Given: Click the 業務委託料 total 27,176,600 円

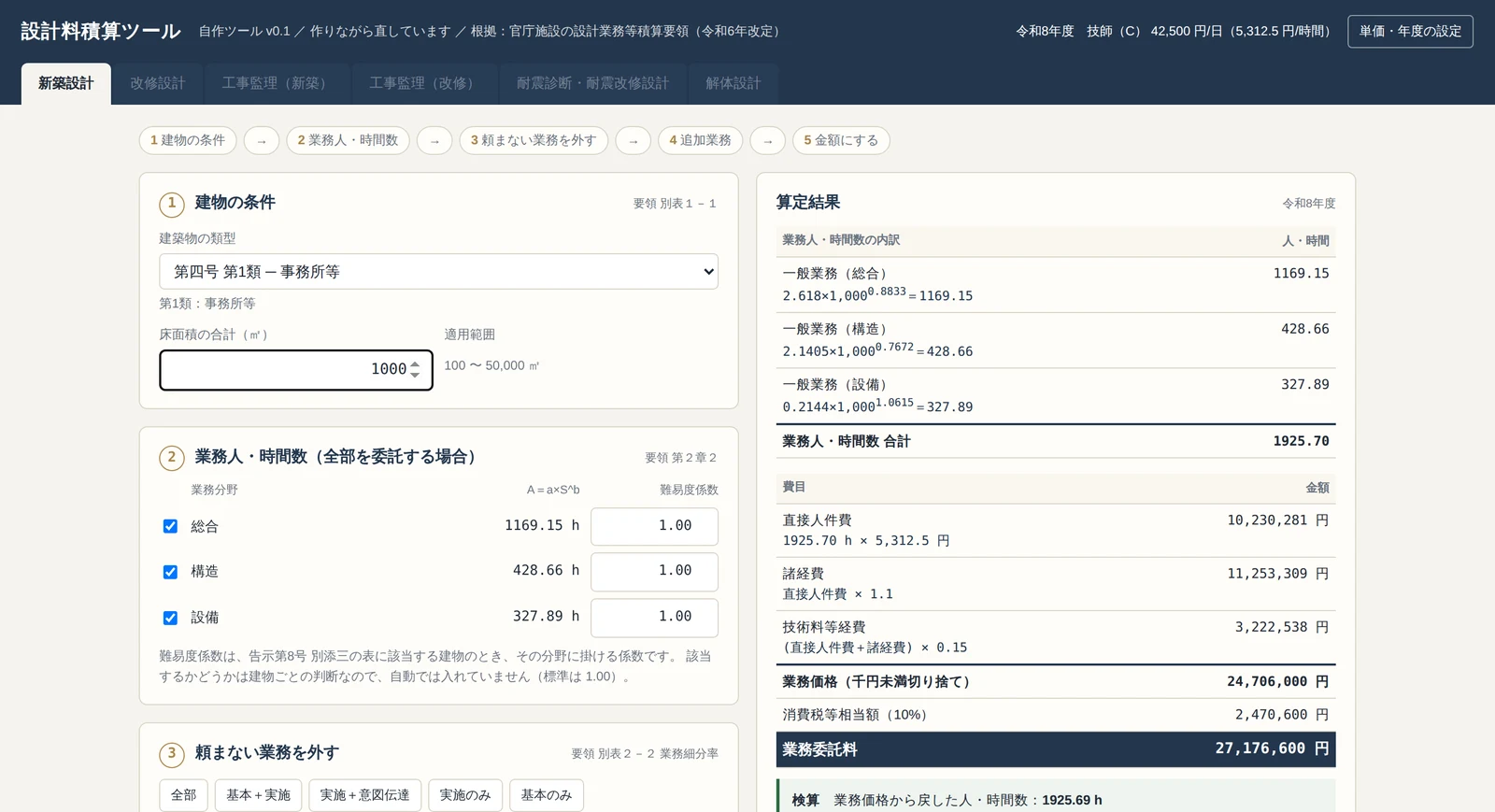Looking at the screenshot, I should pos(1272,748).
